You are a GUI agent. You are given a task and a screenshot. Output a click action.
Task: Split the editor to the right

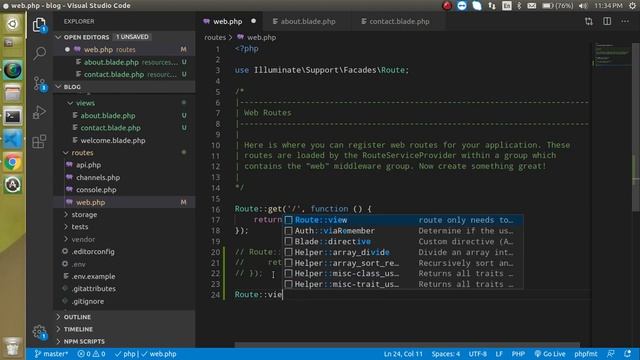607,21
